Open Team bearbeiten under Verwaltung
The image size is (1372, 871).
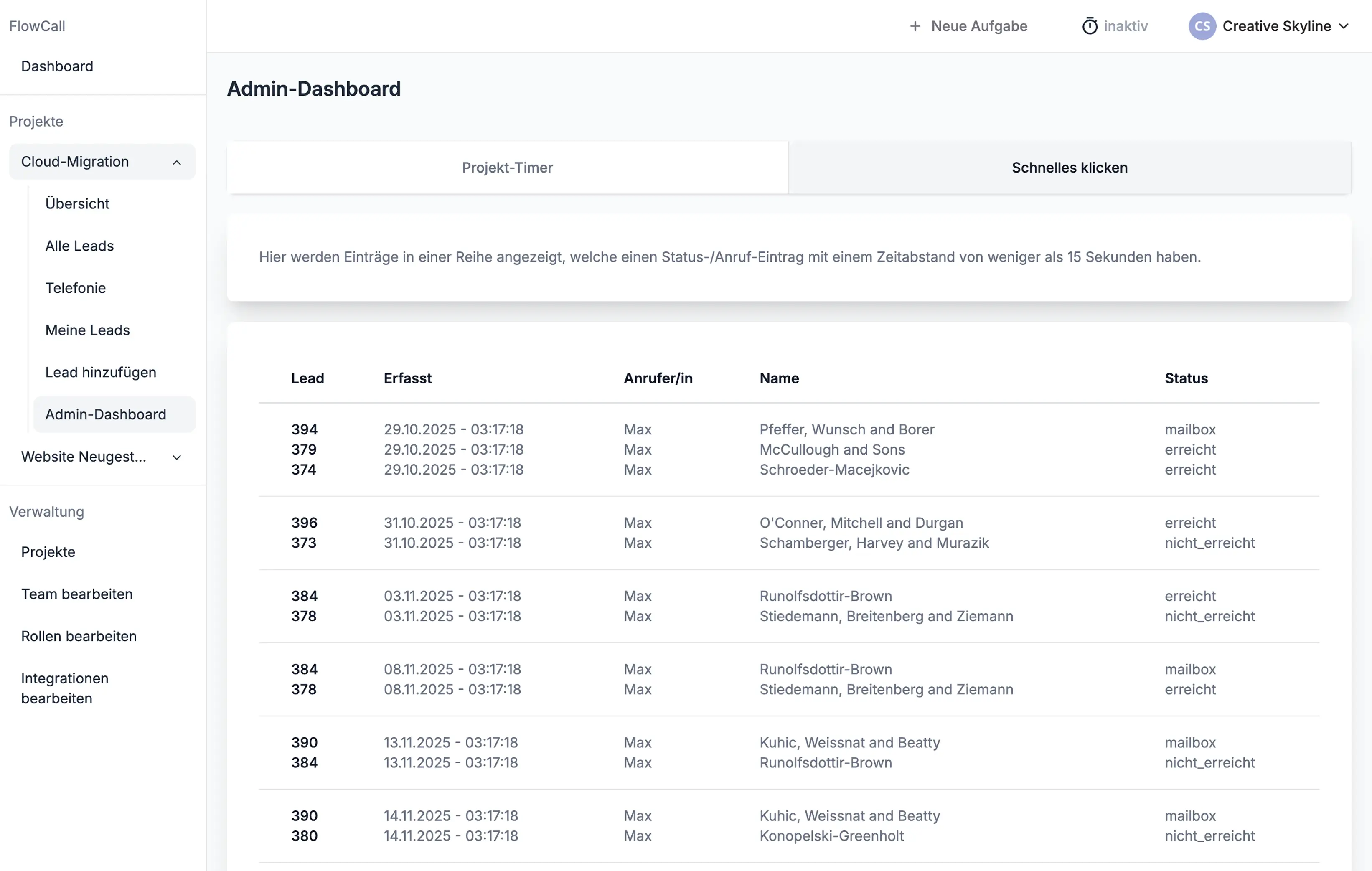77,594
